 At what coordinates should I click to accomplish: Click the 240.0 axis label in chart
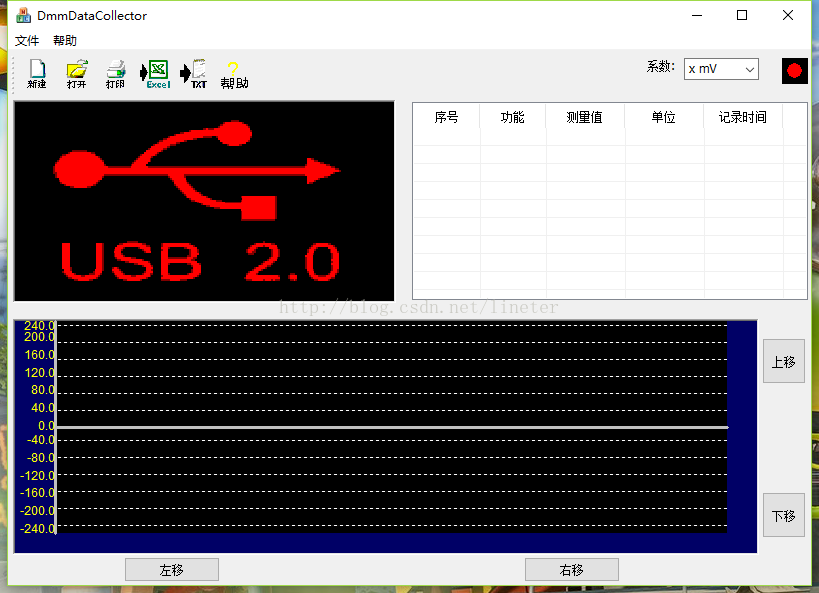click(x=39, y=325)
